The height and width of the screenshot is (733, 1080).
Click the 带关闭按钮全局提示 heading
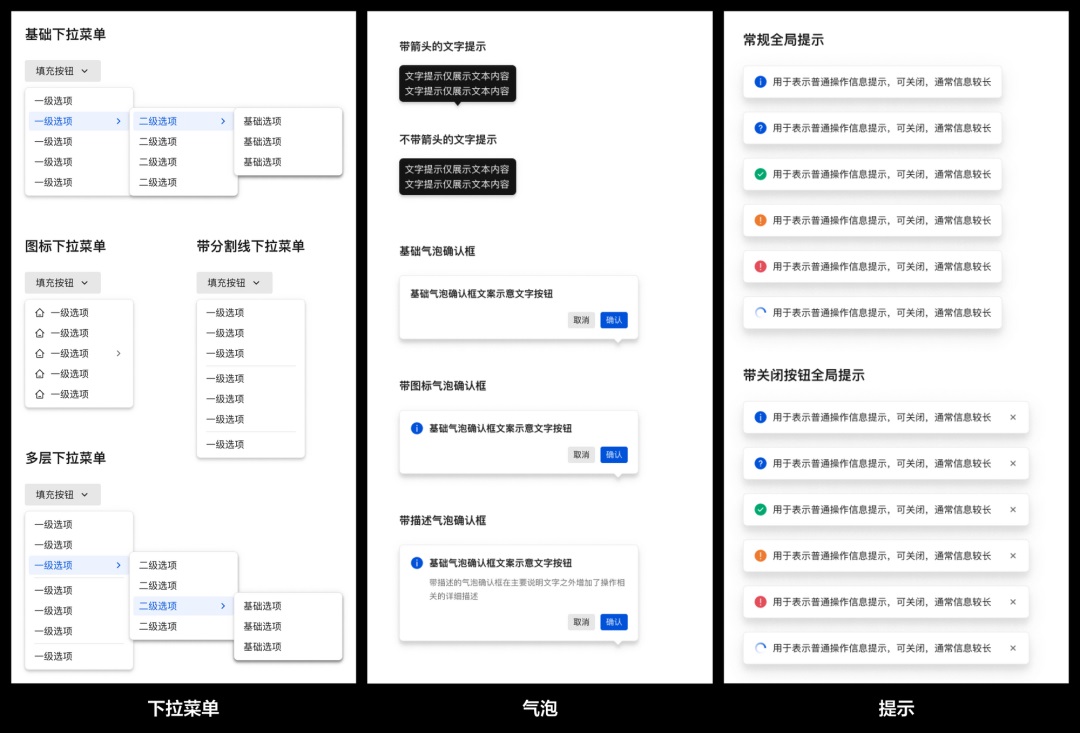click(x=804, y=375)
